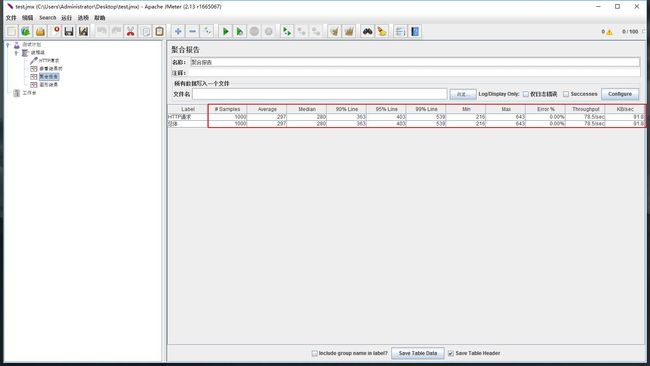
Task: Click Save Table Data button
Action: (x=417, y=353)
